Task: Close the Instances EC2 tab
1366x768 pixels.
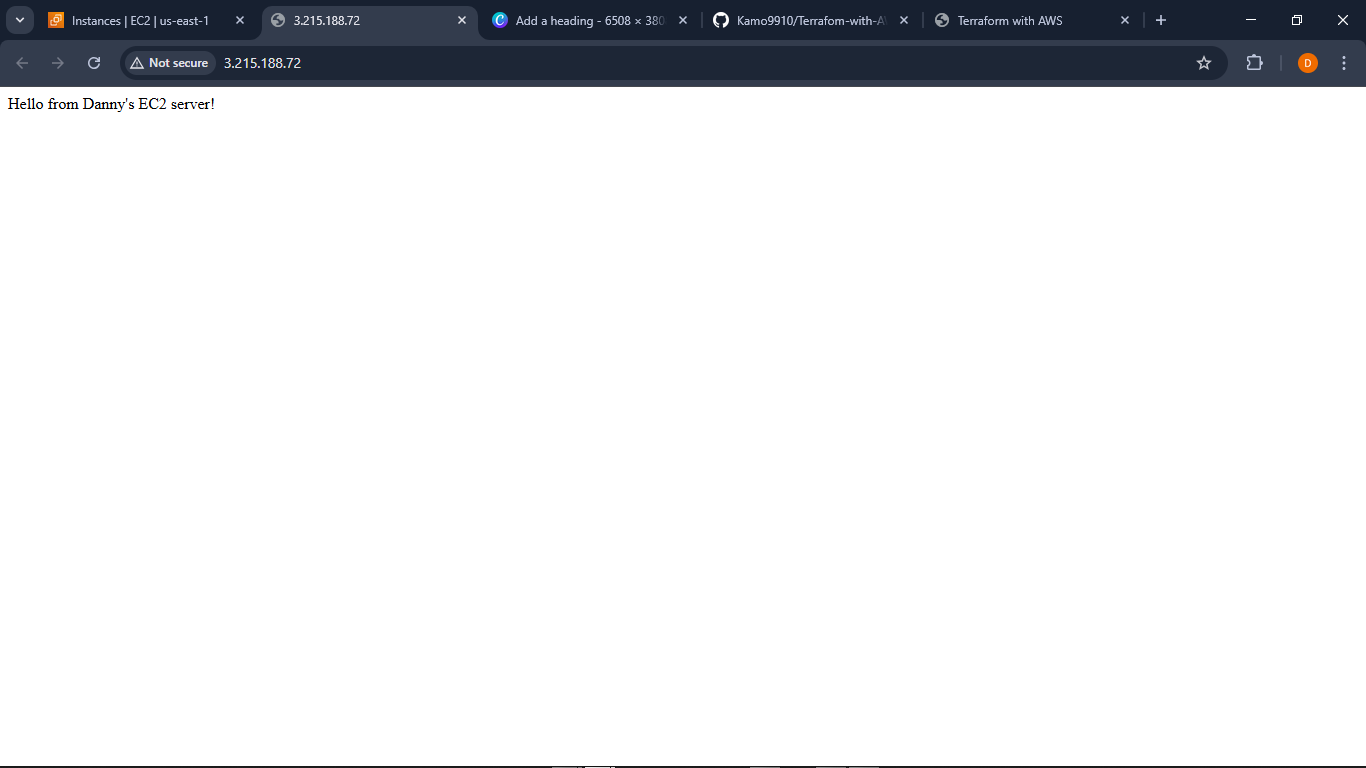Action: (240, 20)
